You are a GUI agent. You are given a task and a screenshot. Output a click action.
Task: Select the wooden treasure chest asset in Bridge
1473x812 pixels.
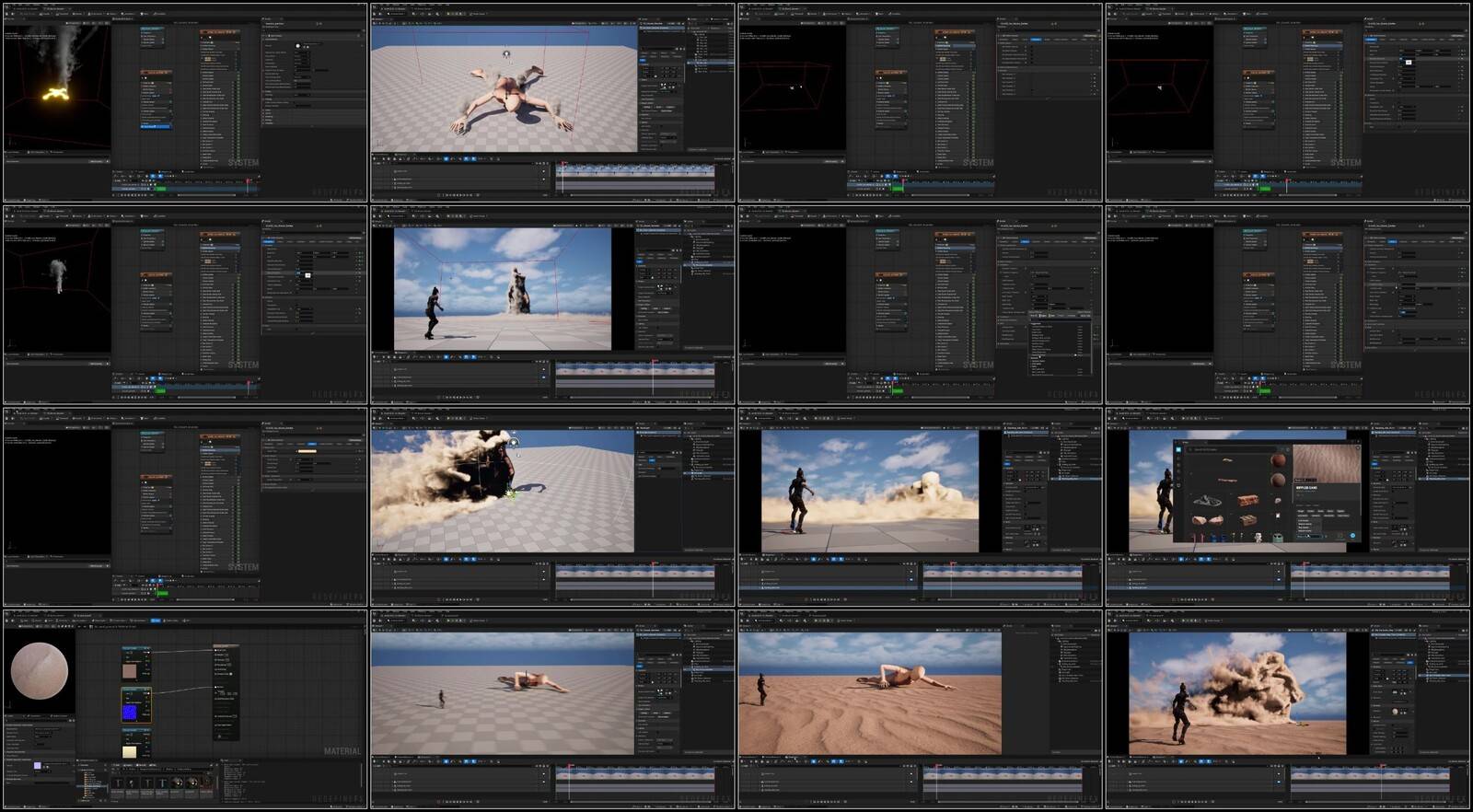(x=1247, y=500)
